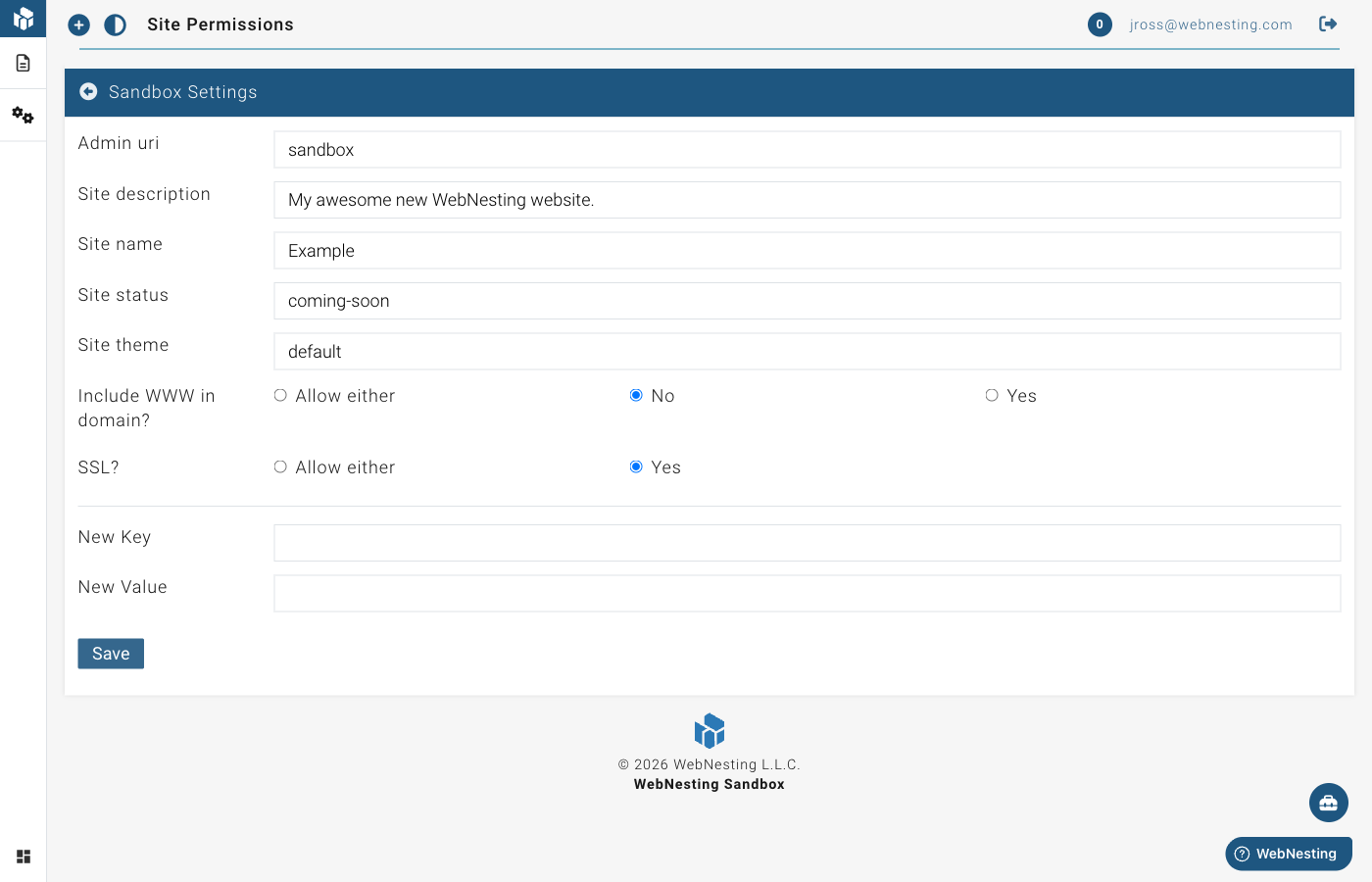Sign out using the logout icon
The height and width of the screenshot is (882, 1372).
coord(1328,24)
